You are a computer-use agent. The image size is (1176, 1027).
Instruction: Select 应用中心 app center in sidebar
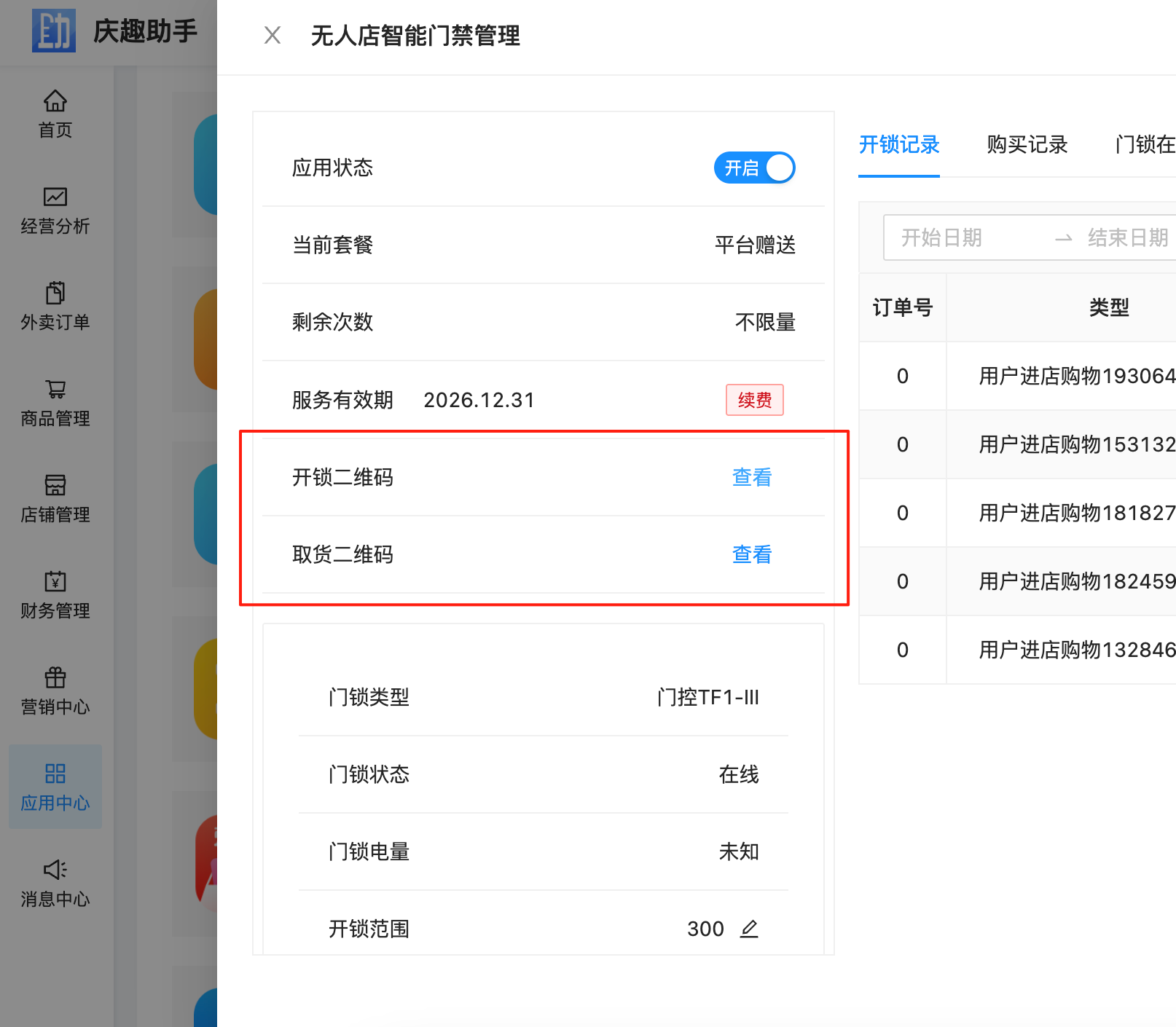[55, 787]
